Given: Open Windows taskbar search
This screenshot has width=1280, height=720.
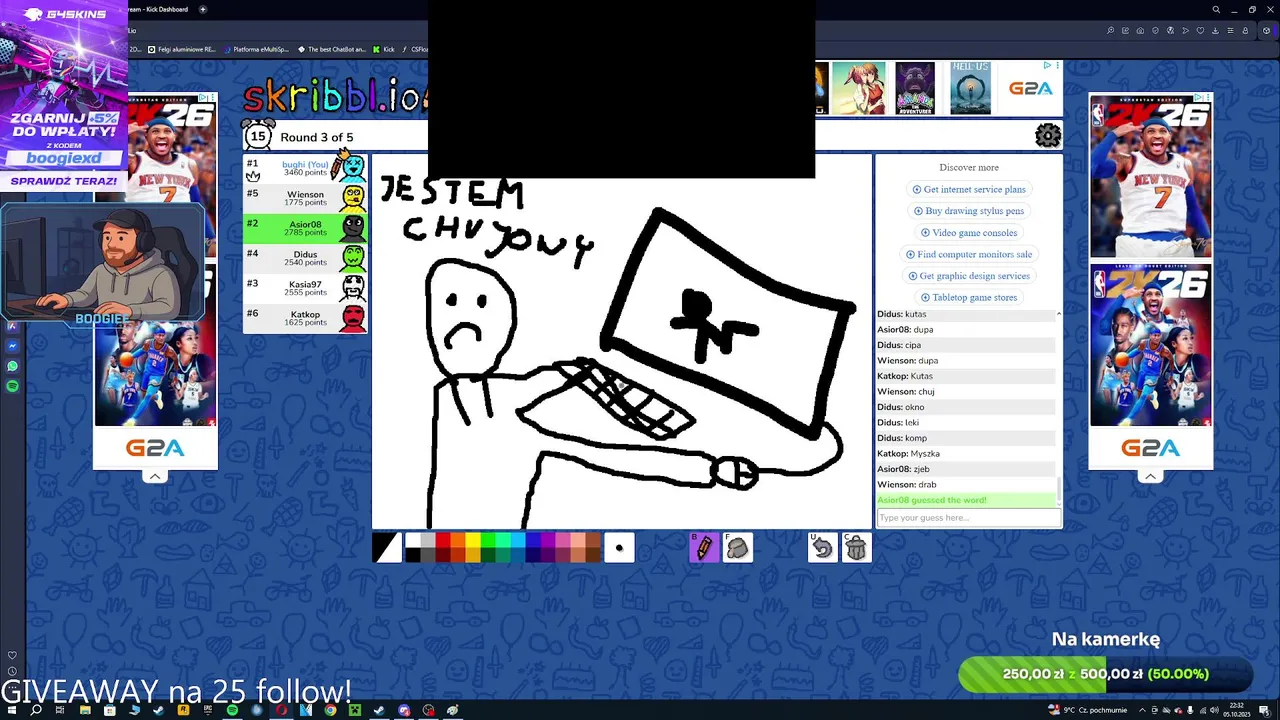Looking at the screenshot, I should click(x=36, y=710).
